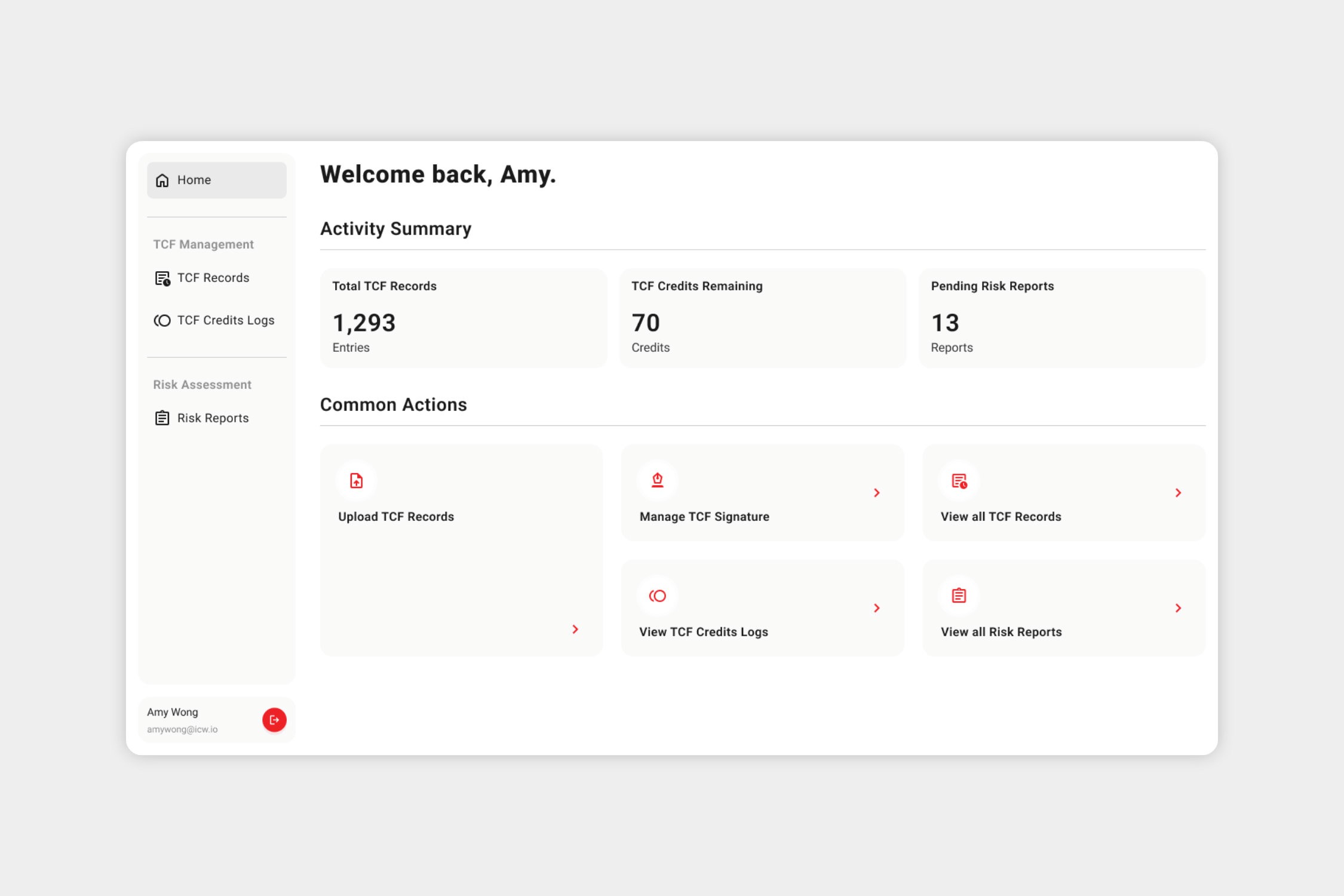
Task: Click the red credits coins card icon
Action: pyautogui.click(x=658, y=596)
